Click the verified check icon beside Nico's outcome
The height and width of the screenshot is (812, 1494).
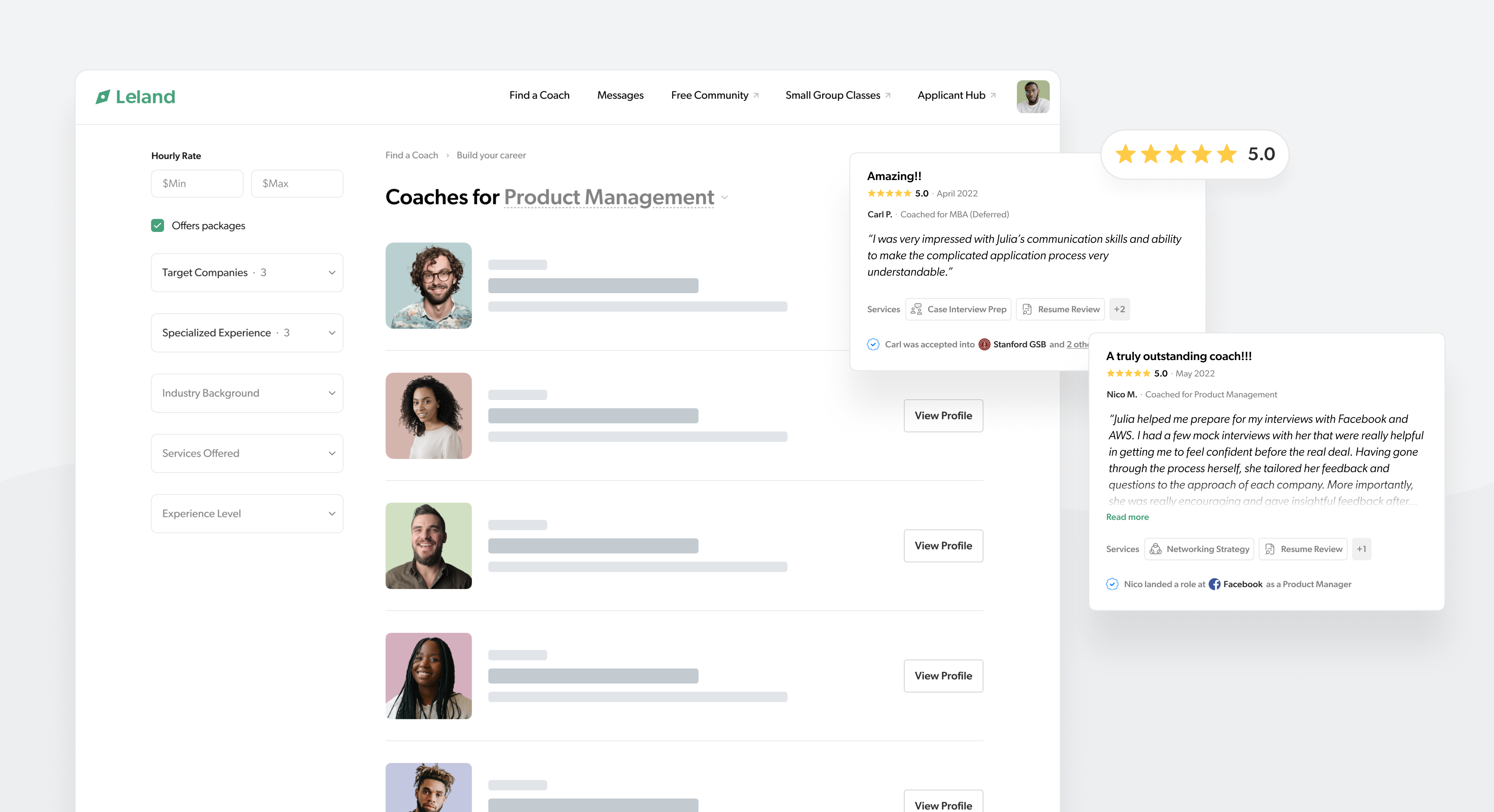(1112, 584)
